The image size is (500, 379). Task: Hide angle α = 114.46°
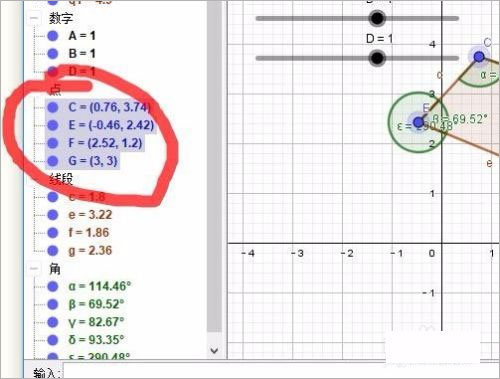pos(53,286)
